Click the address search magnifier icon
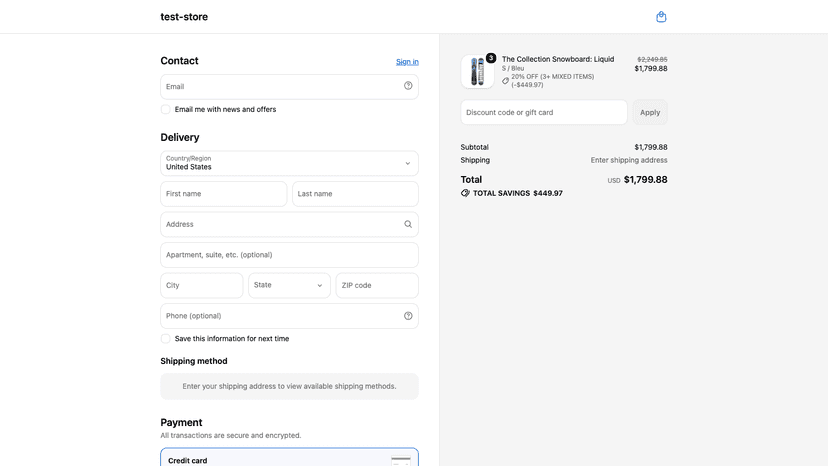The width and height of the screenshot is (828, 466). tap(408, 224)
